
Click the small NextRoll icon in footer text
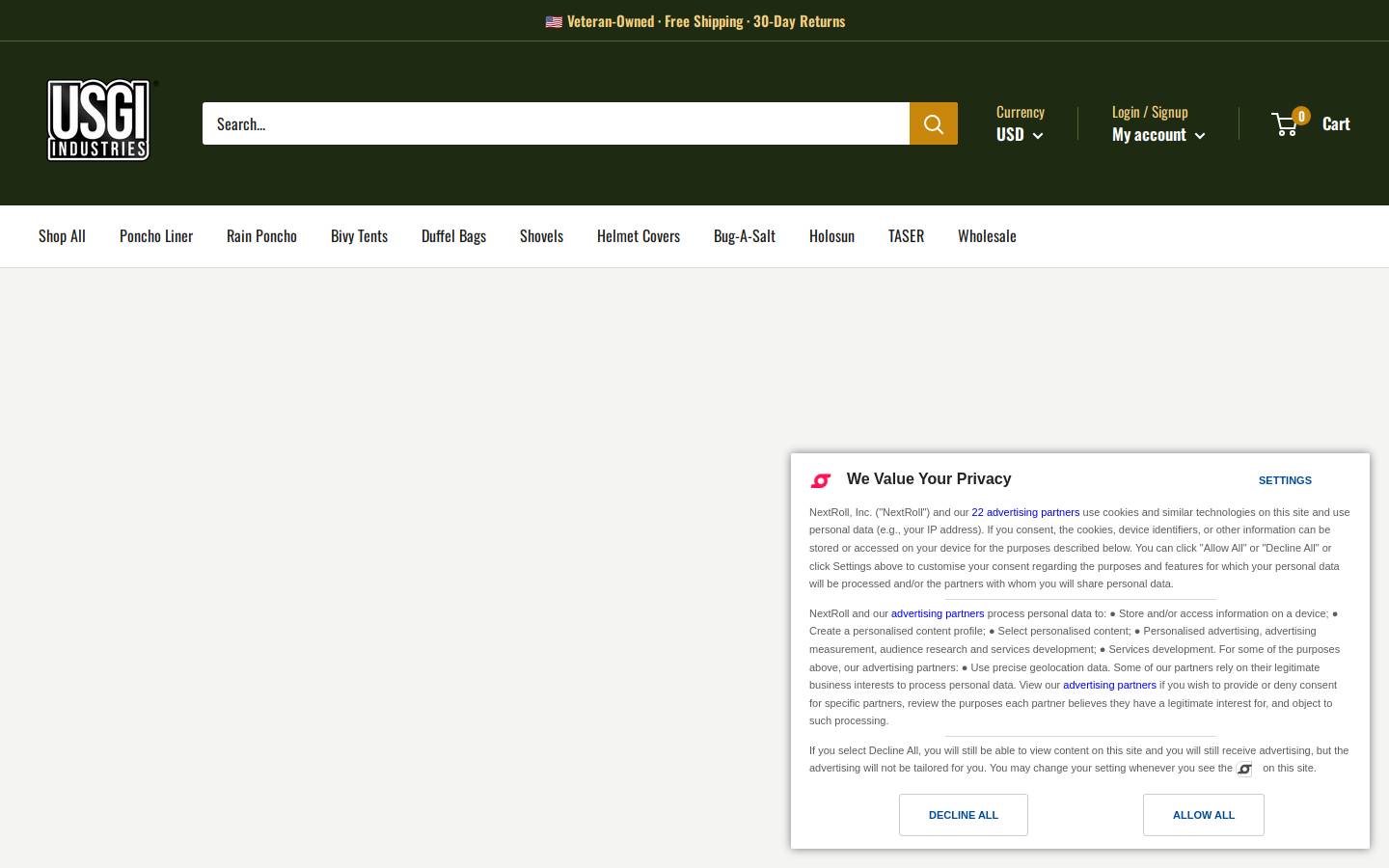click(1244, 769)
